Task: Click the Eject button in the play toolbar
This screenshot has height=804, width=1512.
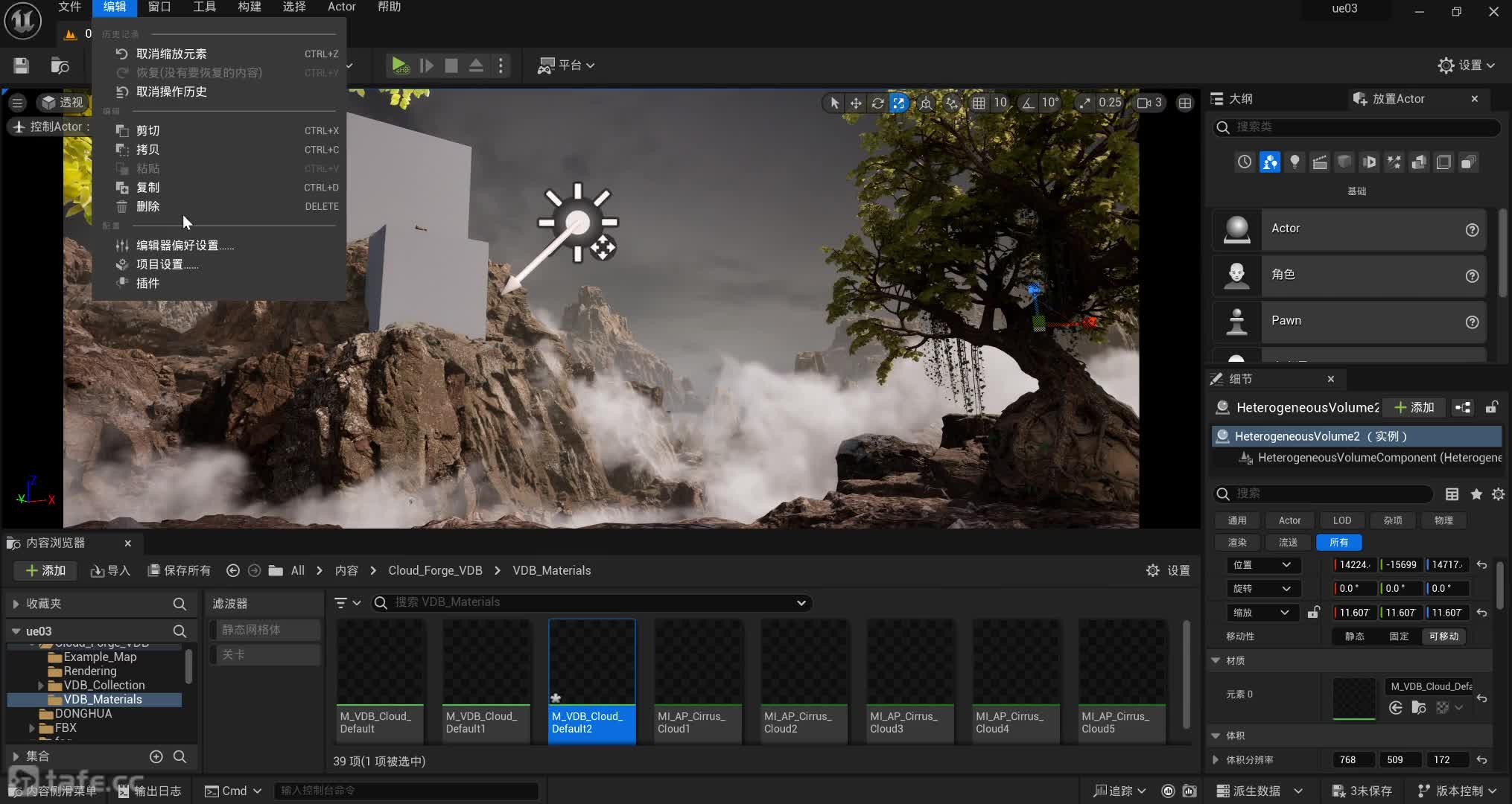Action: [x=476, y=66]
